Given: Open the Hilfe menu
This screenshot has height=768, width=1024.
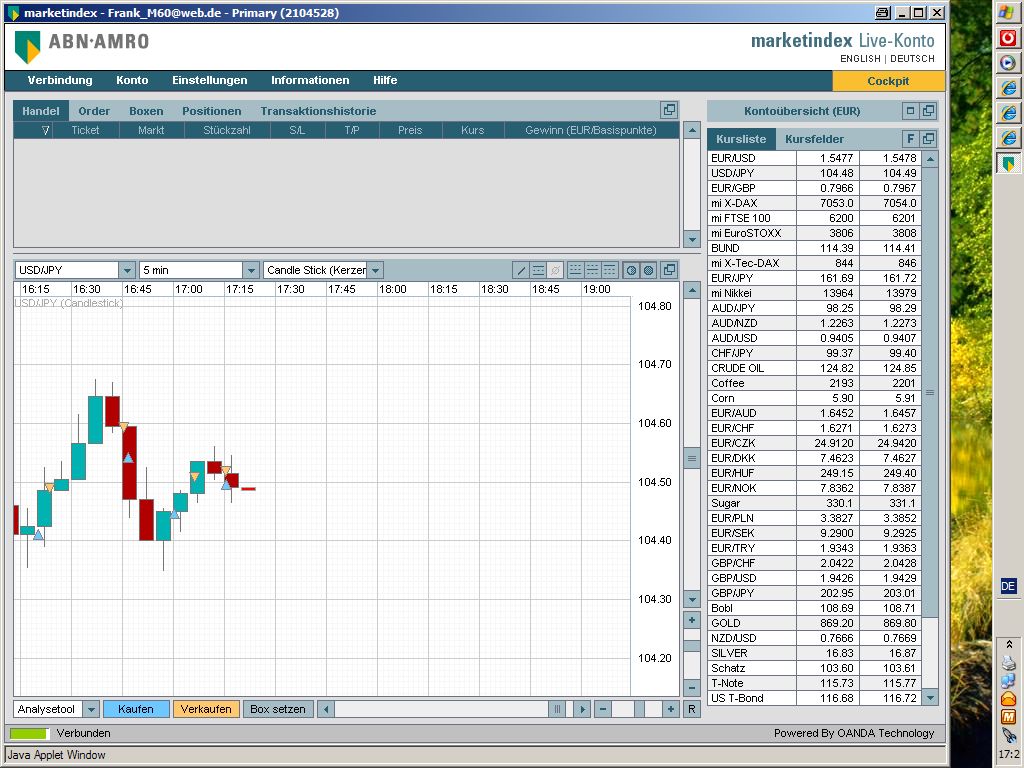Looking at the screenshot, I should [385, 80].
